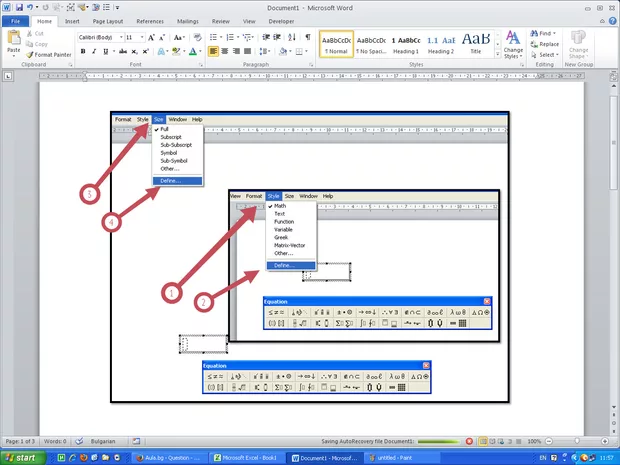This screenshot has height=465, width=620.
Task: Center the paragraph text
Action: click(x=225, y=51)
